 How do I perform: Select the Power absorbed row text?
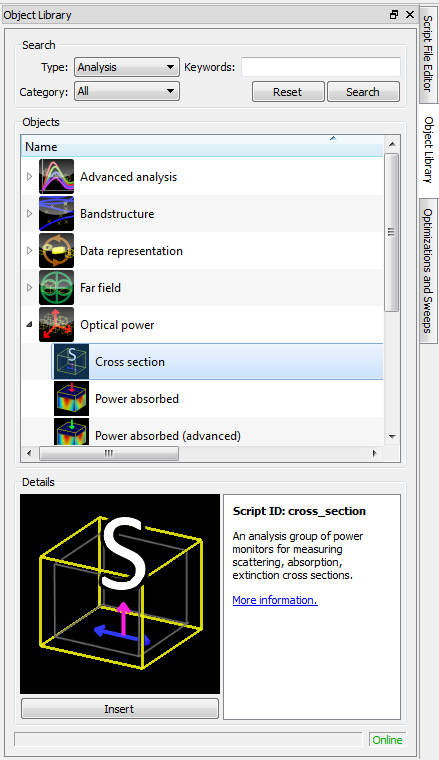pos(137,398)
